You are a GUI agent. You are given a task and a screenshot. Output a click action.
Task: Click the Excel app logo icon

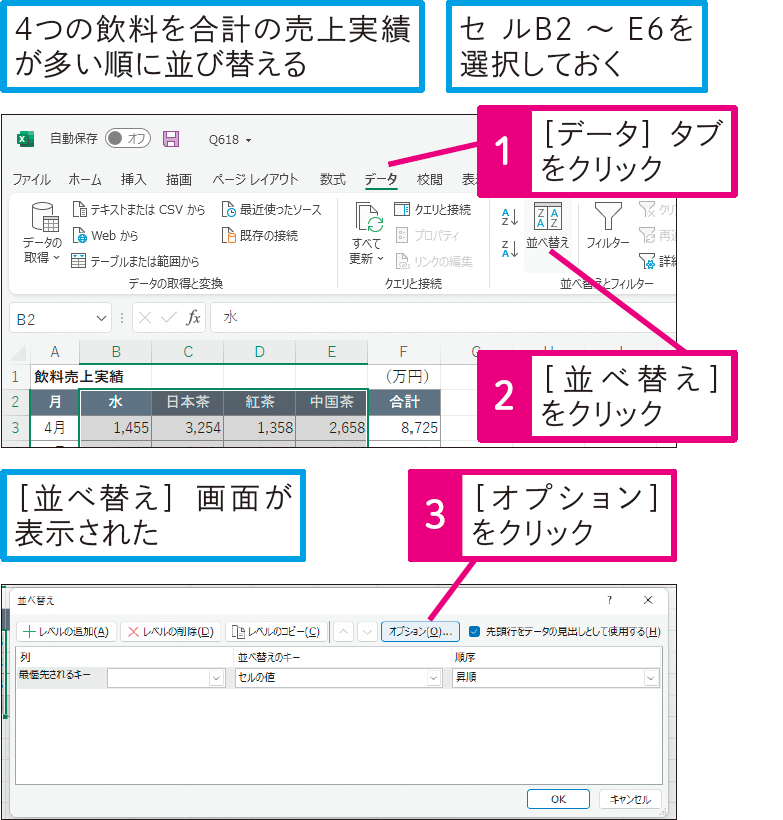[25, 139]
